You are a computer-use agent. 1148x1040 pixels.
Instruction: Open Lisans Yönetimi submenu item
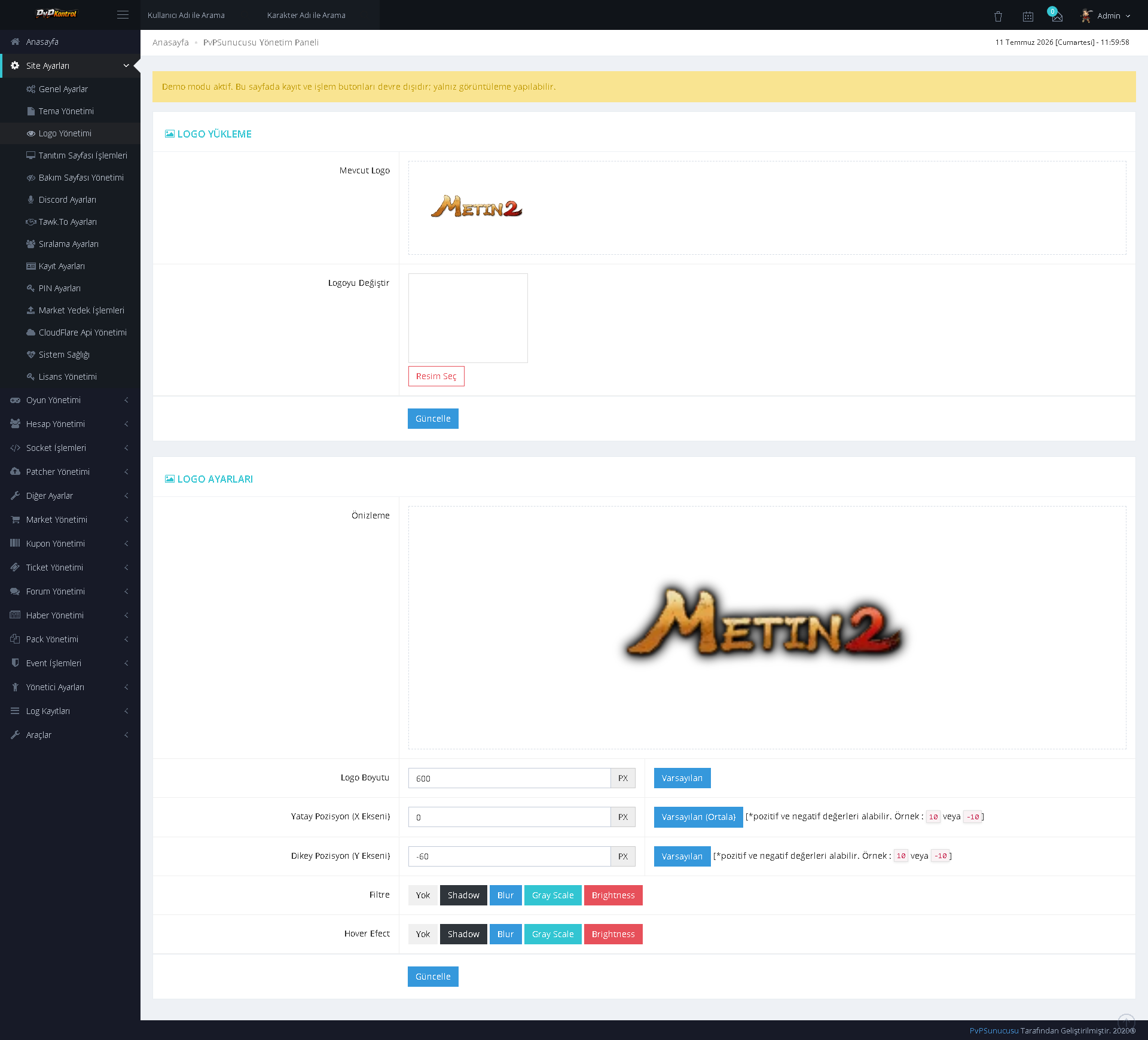pyautogui.click(x=70, y=377)
